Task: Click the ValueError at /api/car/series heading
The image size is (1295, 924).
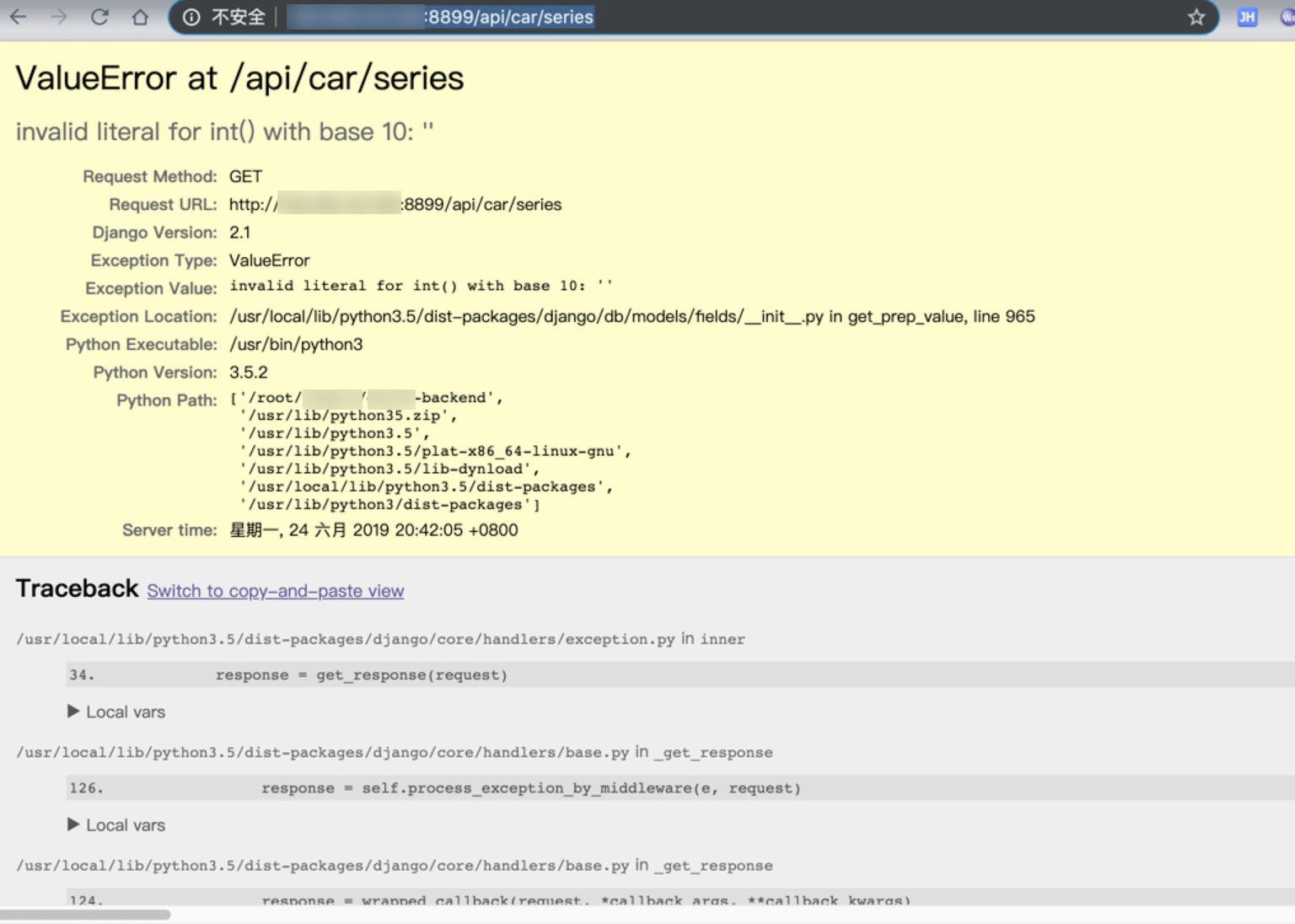Action: tap(239, 78)
